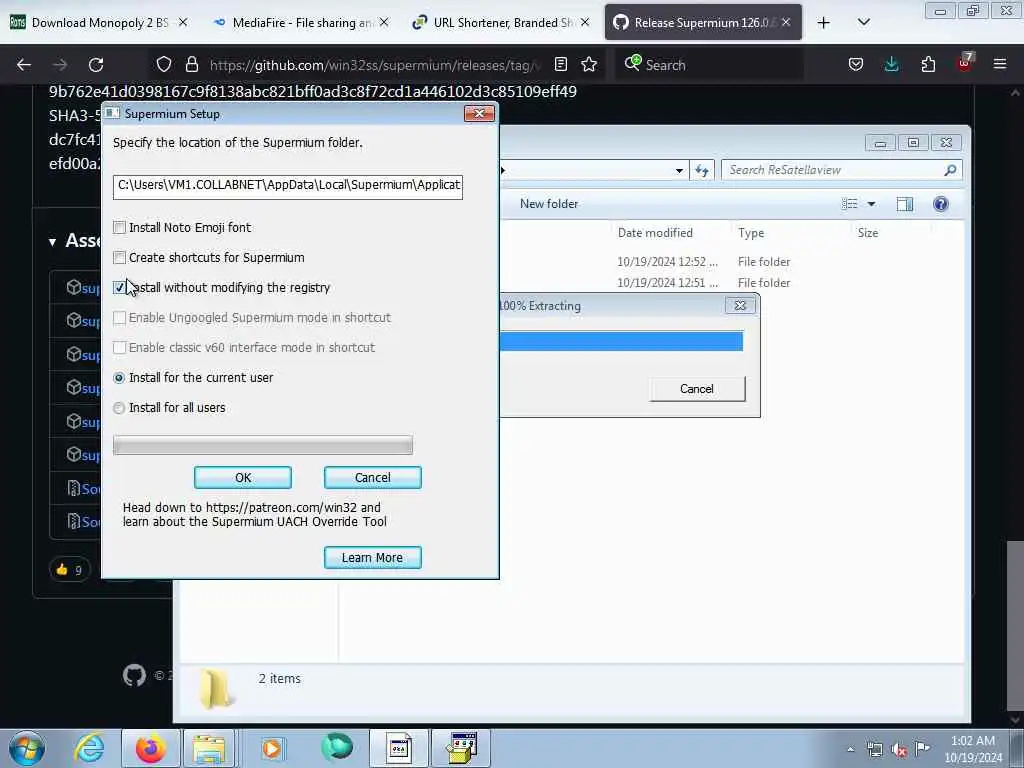
Task: Open tracking protection shield icon
Action: 164,65
